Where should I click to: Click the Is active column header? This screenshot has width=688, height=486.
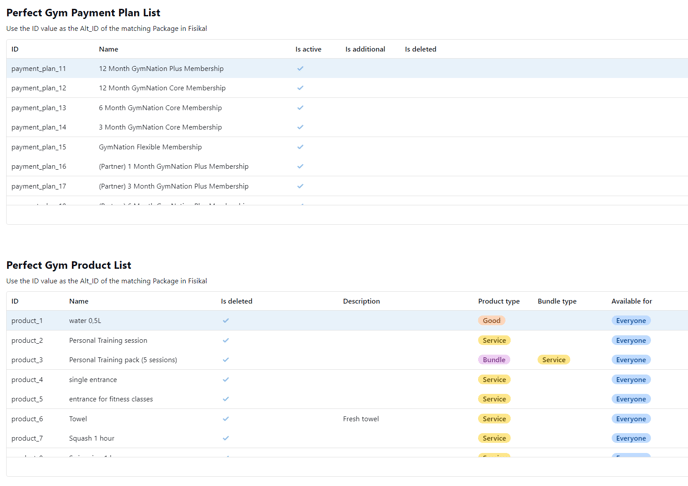(308, 49)
